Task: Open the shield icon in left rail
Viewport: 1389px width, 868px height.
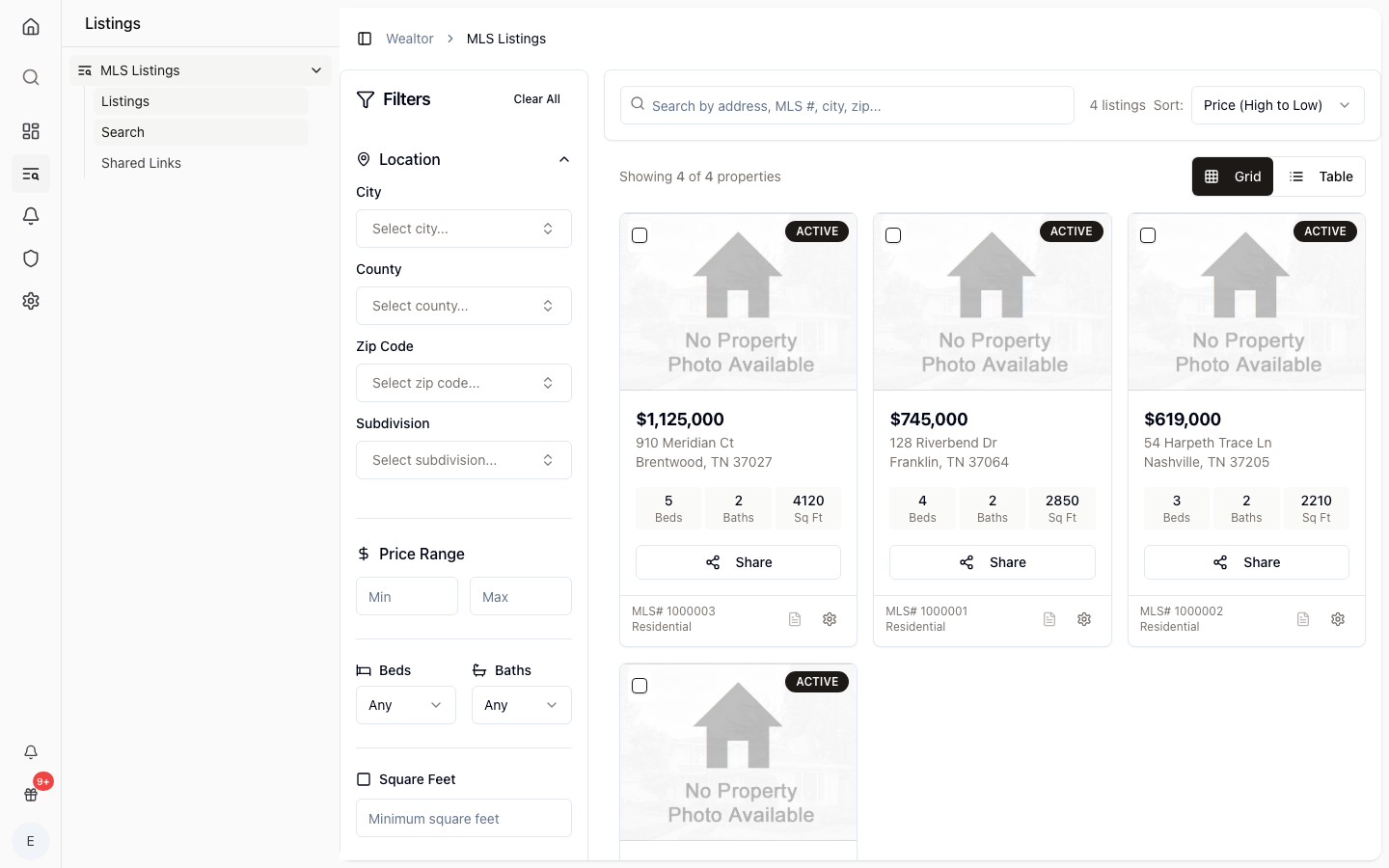Action: click(x=31, y=258)
